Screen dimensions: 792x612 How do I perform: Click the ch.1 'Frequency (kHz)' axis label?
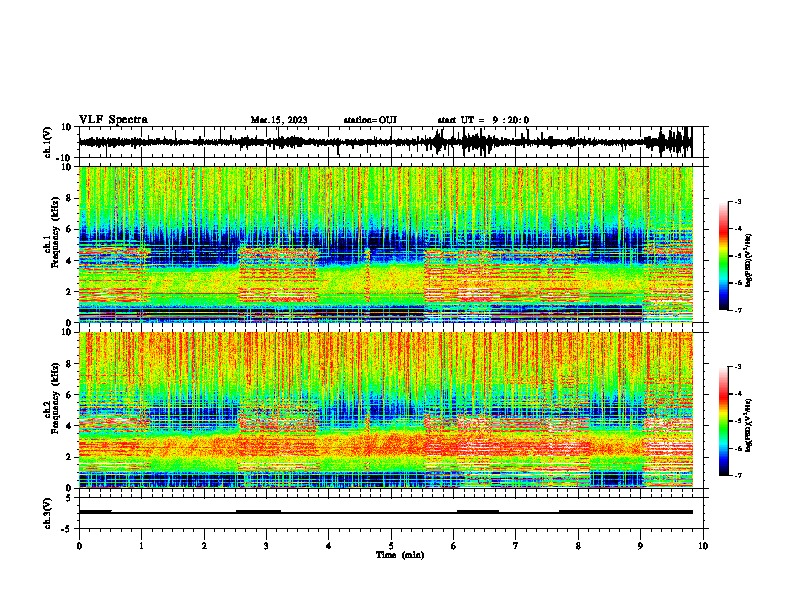click(x=55, y=233)
